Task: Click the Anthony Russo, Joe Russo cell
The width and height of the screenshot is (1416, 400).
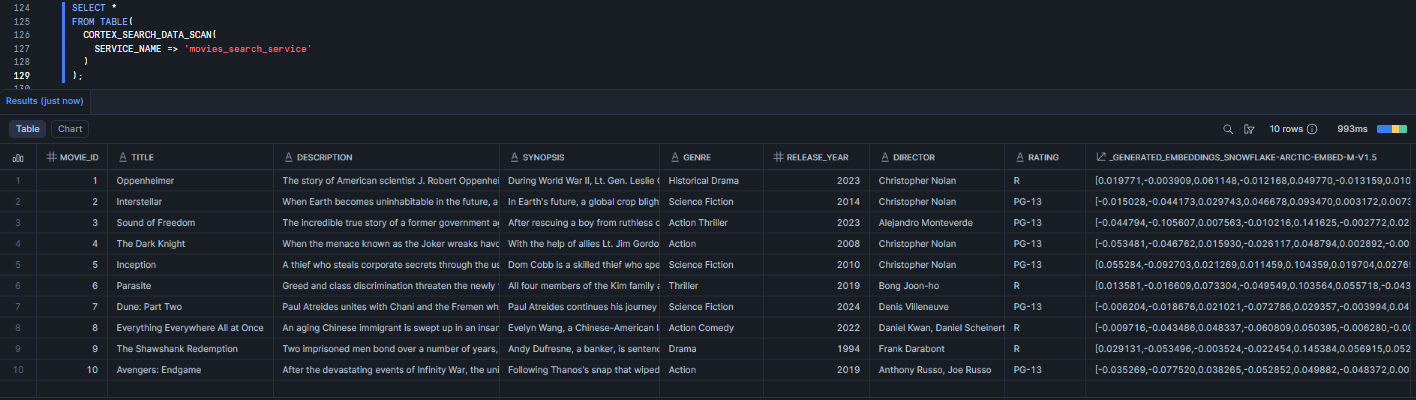Action: pos(937,370)
